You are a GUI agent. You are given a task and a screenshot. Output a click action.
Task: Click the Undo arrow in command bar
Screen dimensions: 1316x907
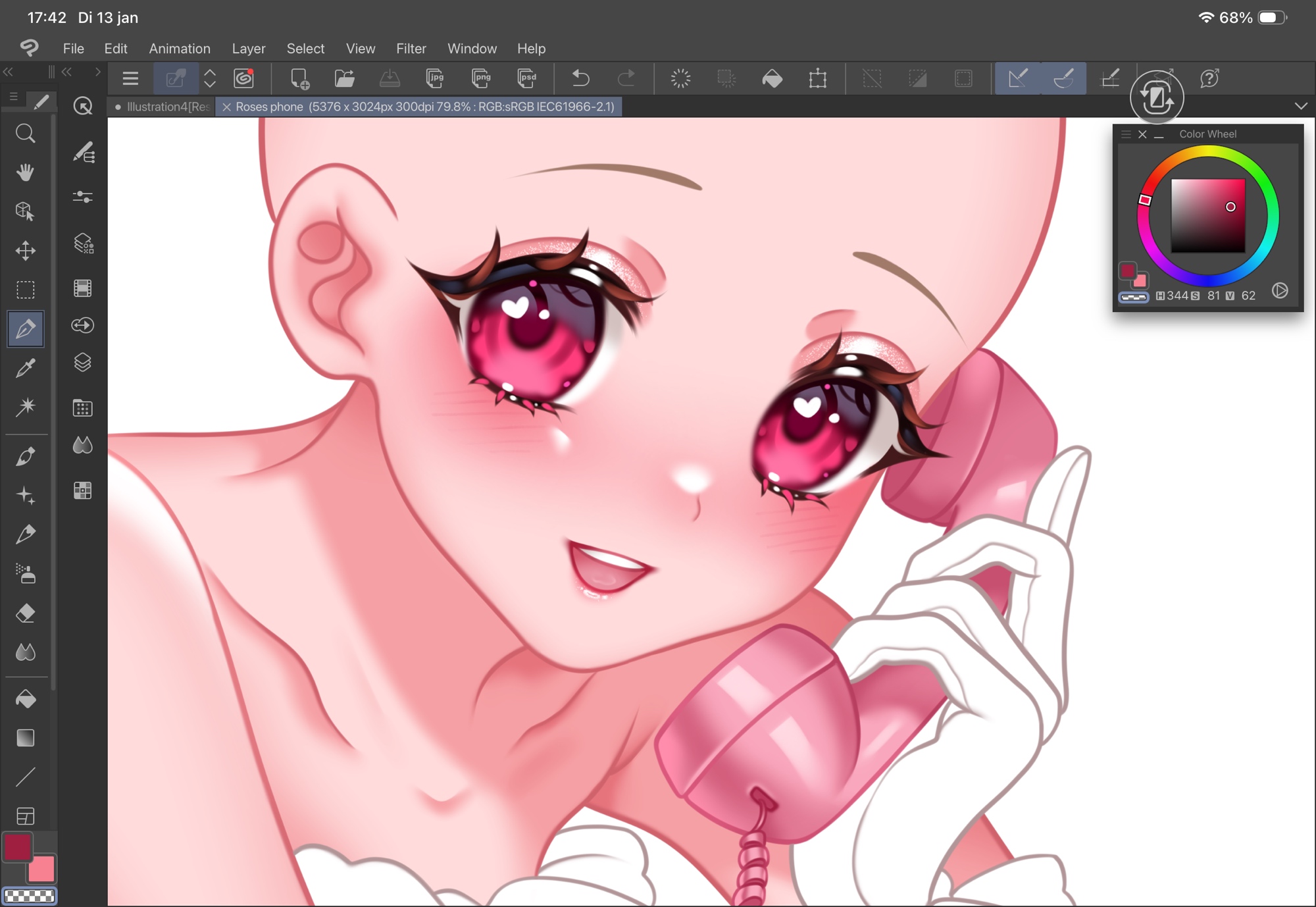coord(580,79)
